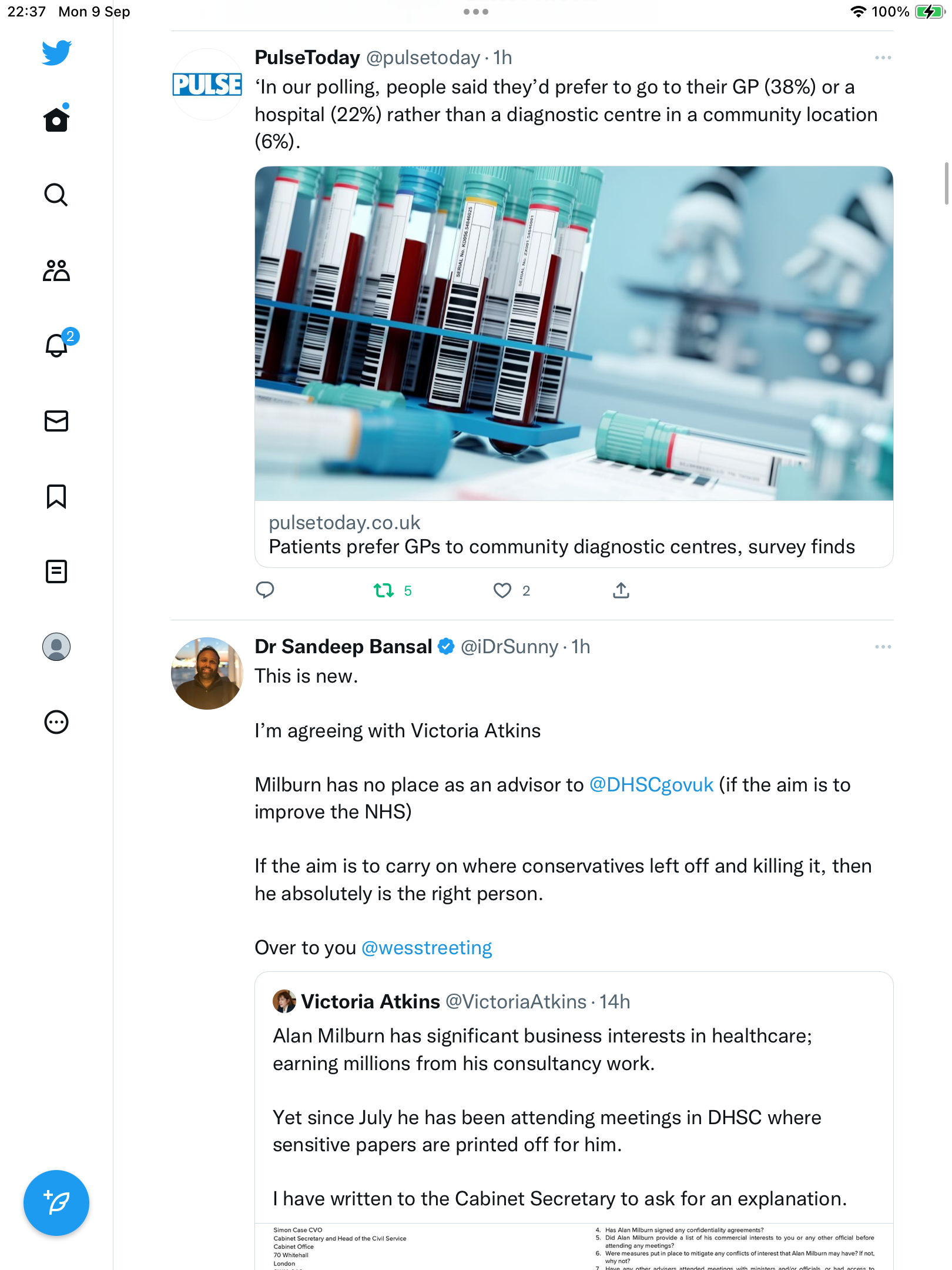Open Dr Sandeep Bansal profile picture
The height and width of the screenshot is (1270, 952).
207,673
